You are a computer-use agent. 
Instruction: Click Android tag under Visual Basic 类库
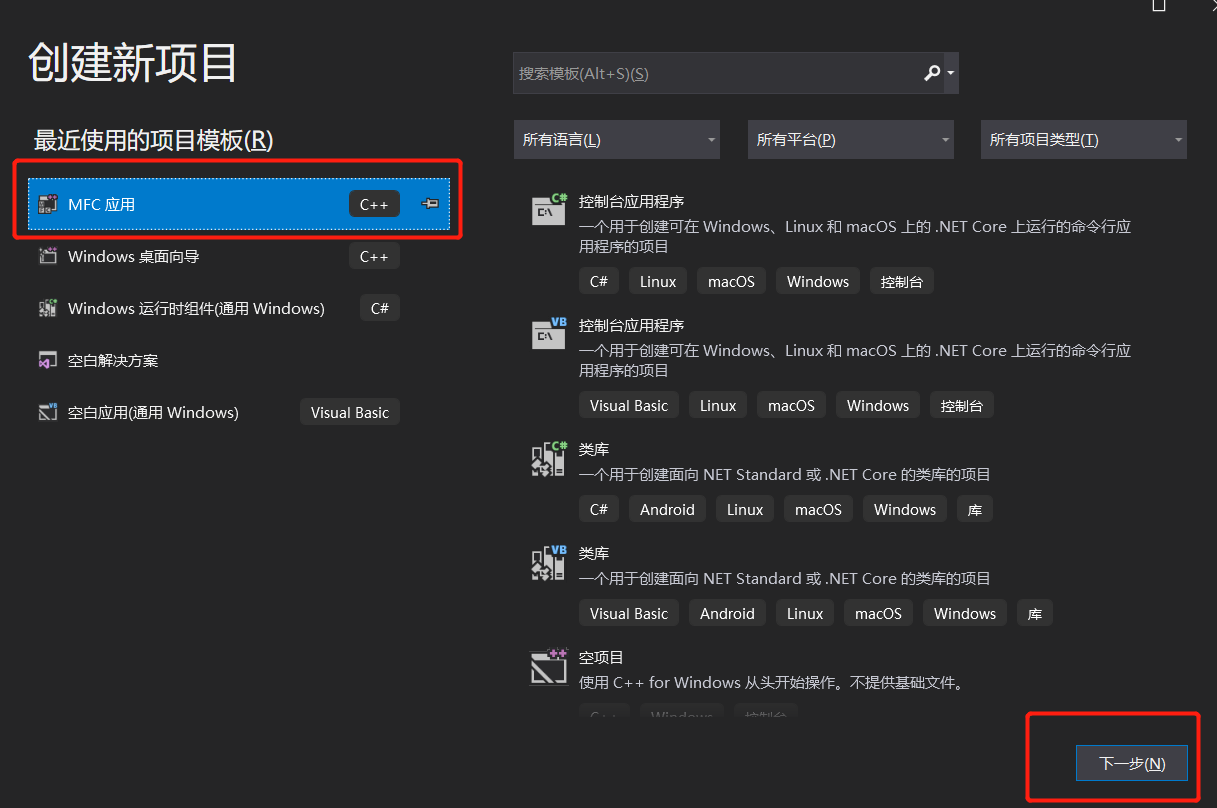point(727,613)
